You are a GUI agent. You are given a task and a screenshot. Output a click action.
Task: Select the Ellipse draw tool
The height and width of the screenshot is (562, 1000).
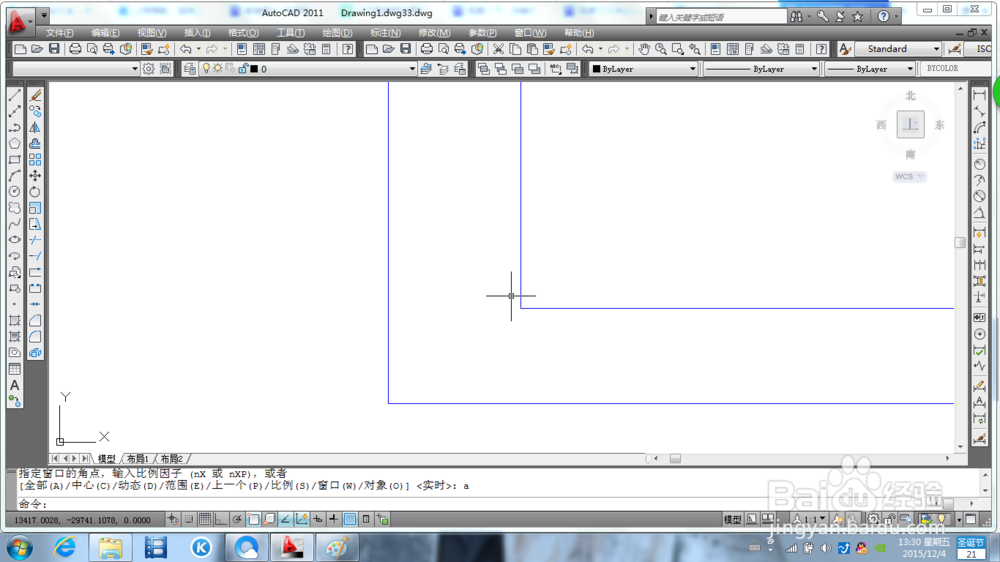pos(15,240)
